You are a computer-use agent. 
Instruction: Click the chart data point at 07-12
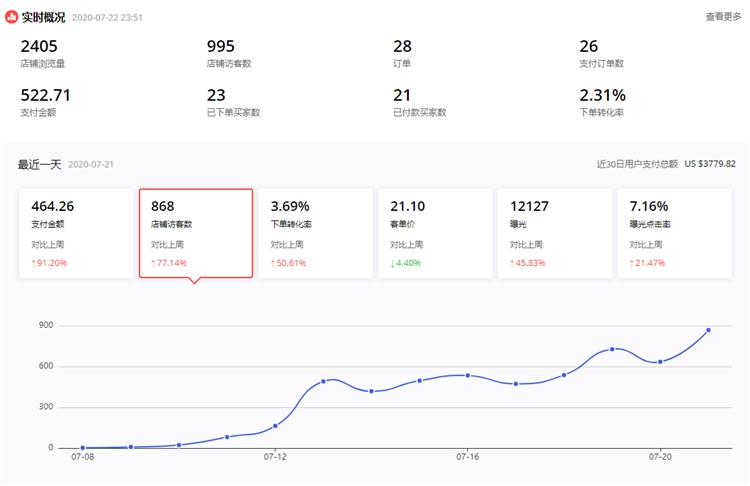click(x=275, y=426)
